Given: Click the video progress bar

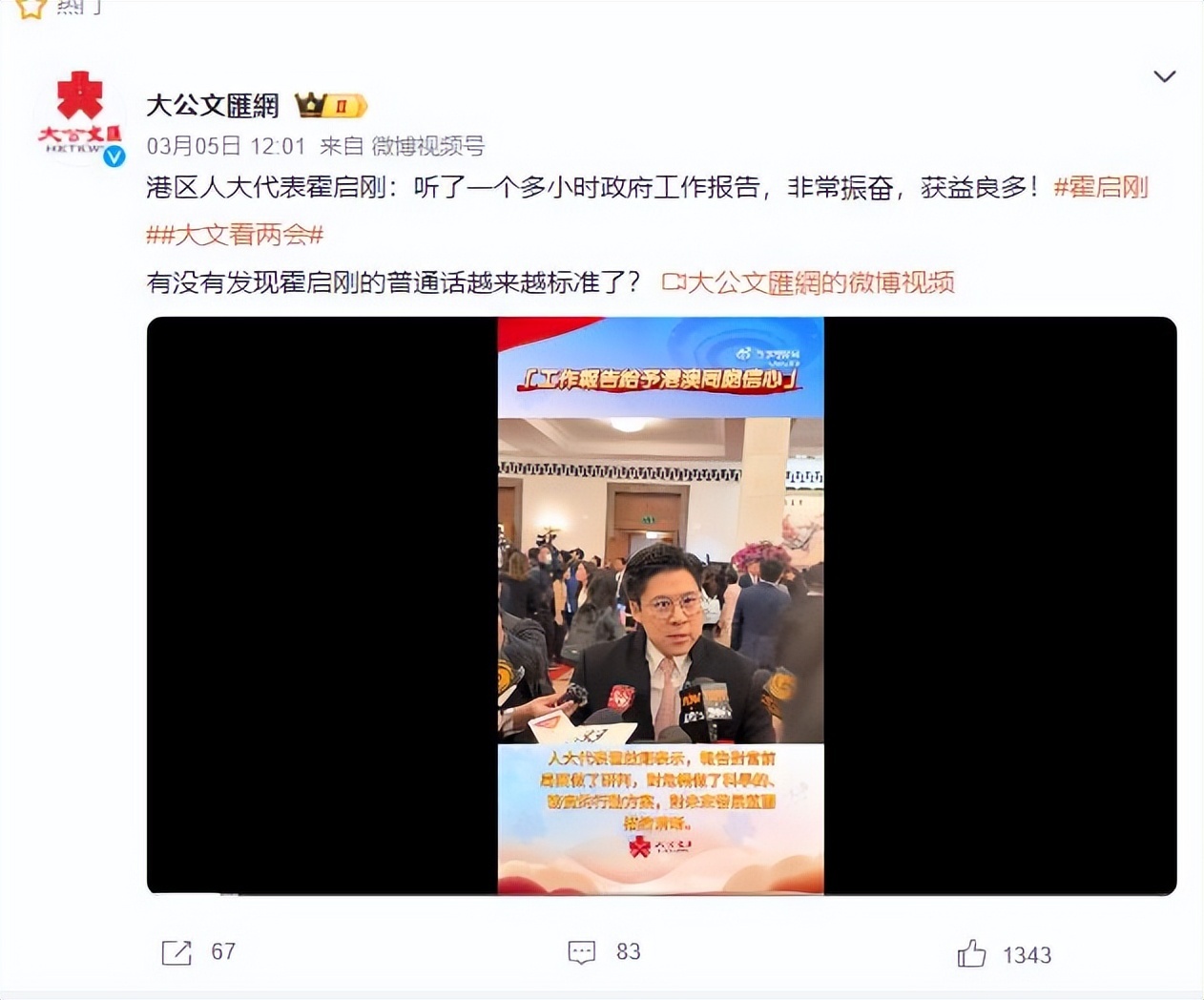Looking at the screenshot, I should click(661, 893).
